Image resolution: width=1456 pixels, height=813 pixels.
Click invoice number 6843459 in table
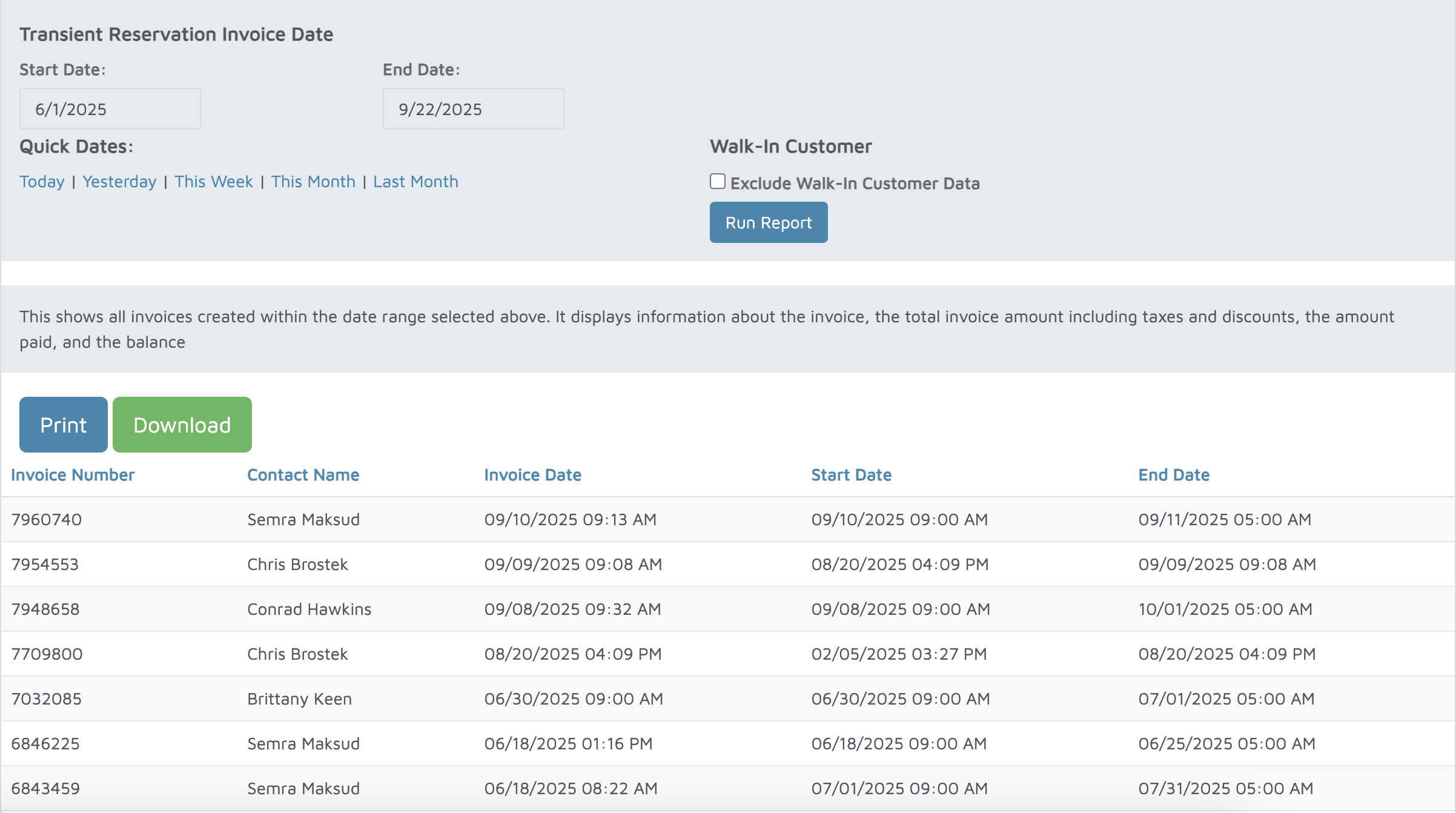(x=45, y=788)
